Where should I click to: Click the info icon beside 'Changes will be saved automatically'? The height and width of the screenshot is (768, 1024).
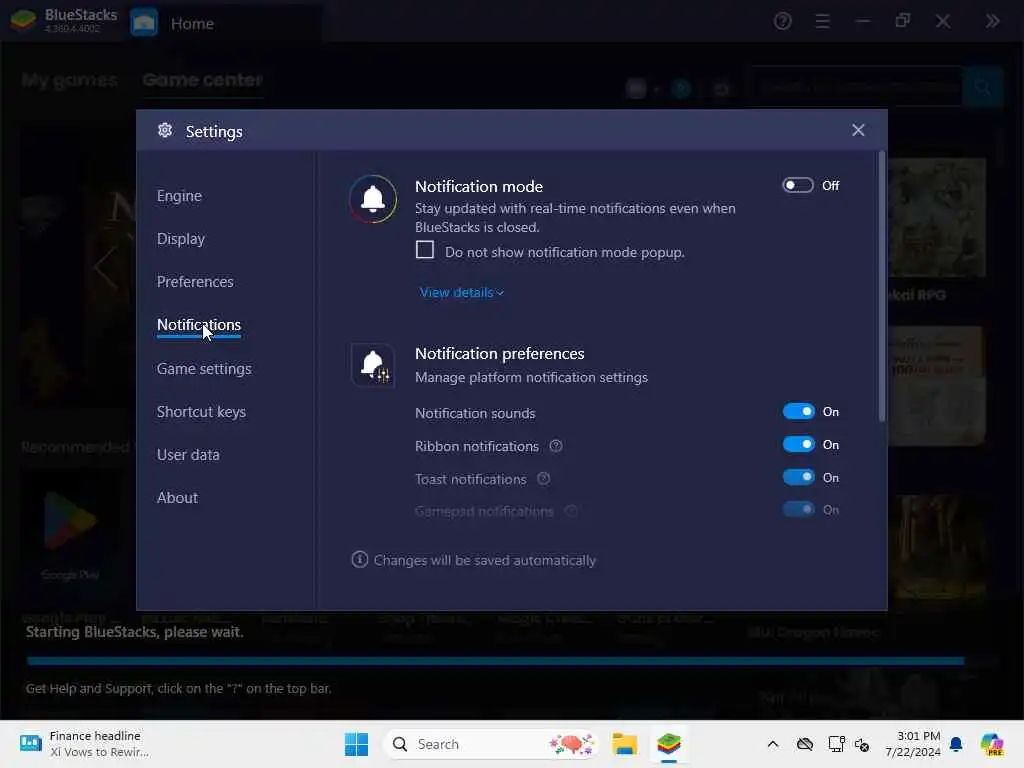tap(360, 560)
